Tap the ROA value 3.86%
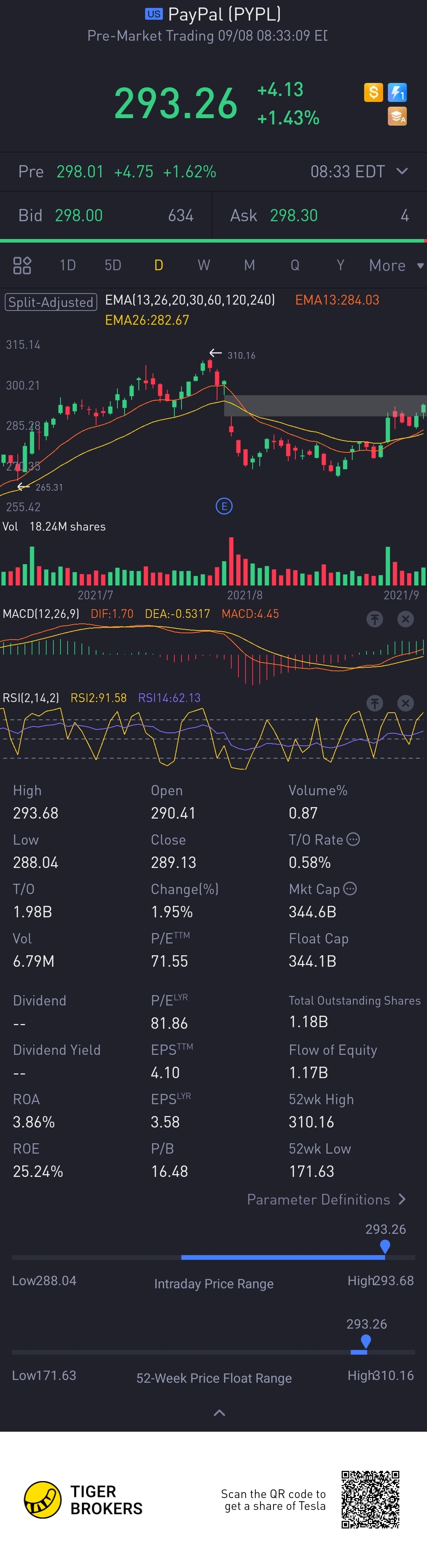427x1568 pixels. 34,1122
